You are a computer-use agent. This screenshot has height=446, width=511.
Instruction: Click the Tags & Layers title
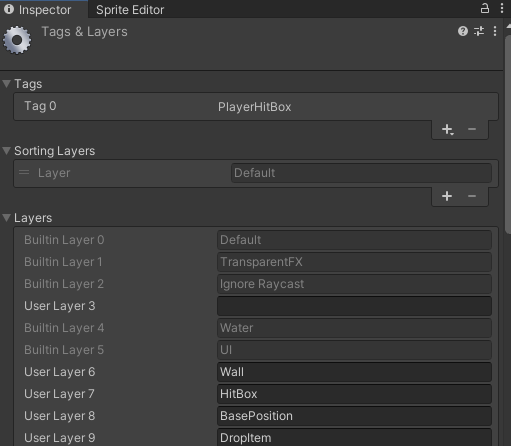tap(84, 32)
